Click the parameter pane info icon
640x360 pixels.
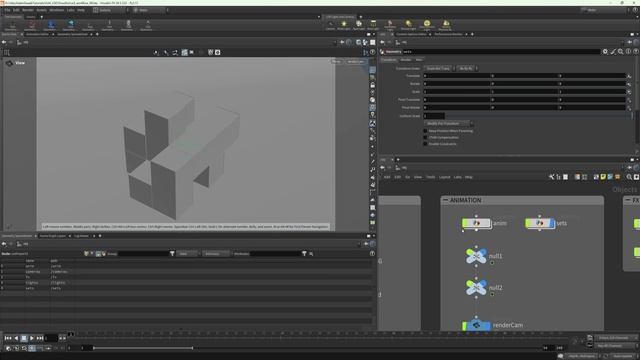point(628,51)
